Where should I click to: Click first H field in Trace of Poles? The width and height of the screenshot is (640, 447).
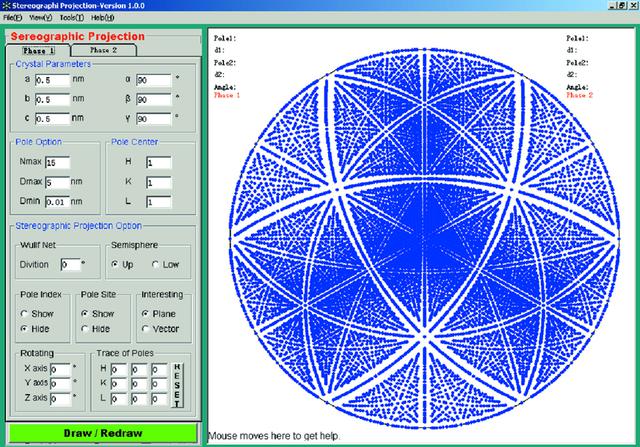coord(119,369)
